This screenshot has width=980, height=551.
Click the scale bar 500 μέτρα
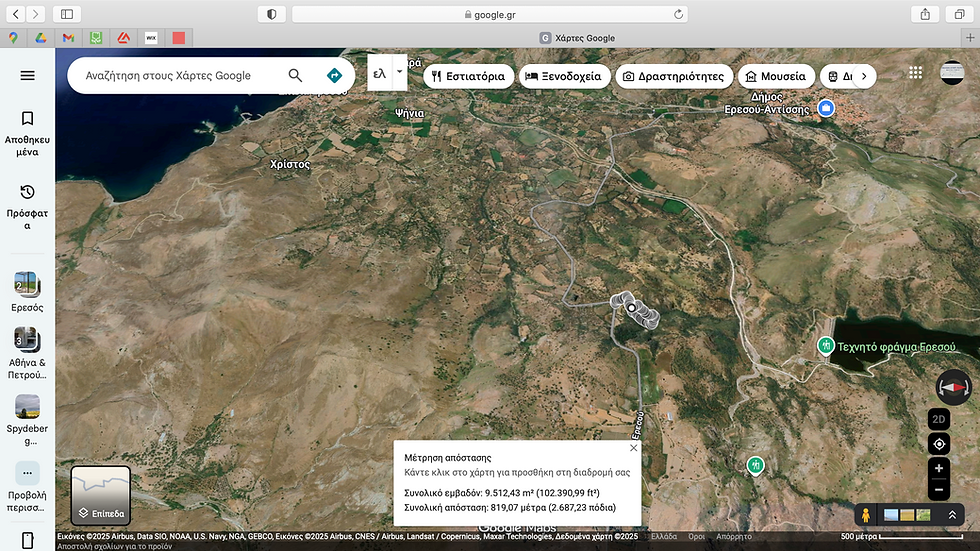tap(901, 536)
